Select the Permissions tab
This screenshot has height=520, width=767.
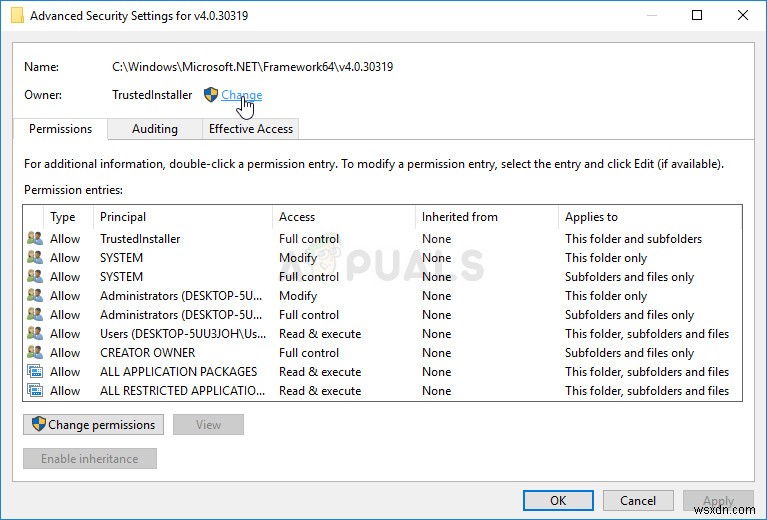tap(60, 129)
